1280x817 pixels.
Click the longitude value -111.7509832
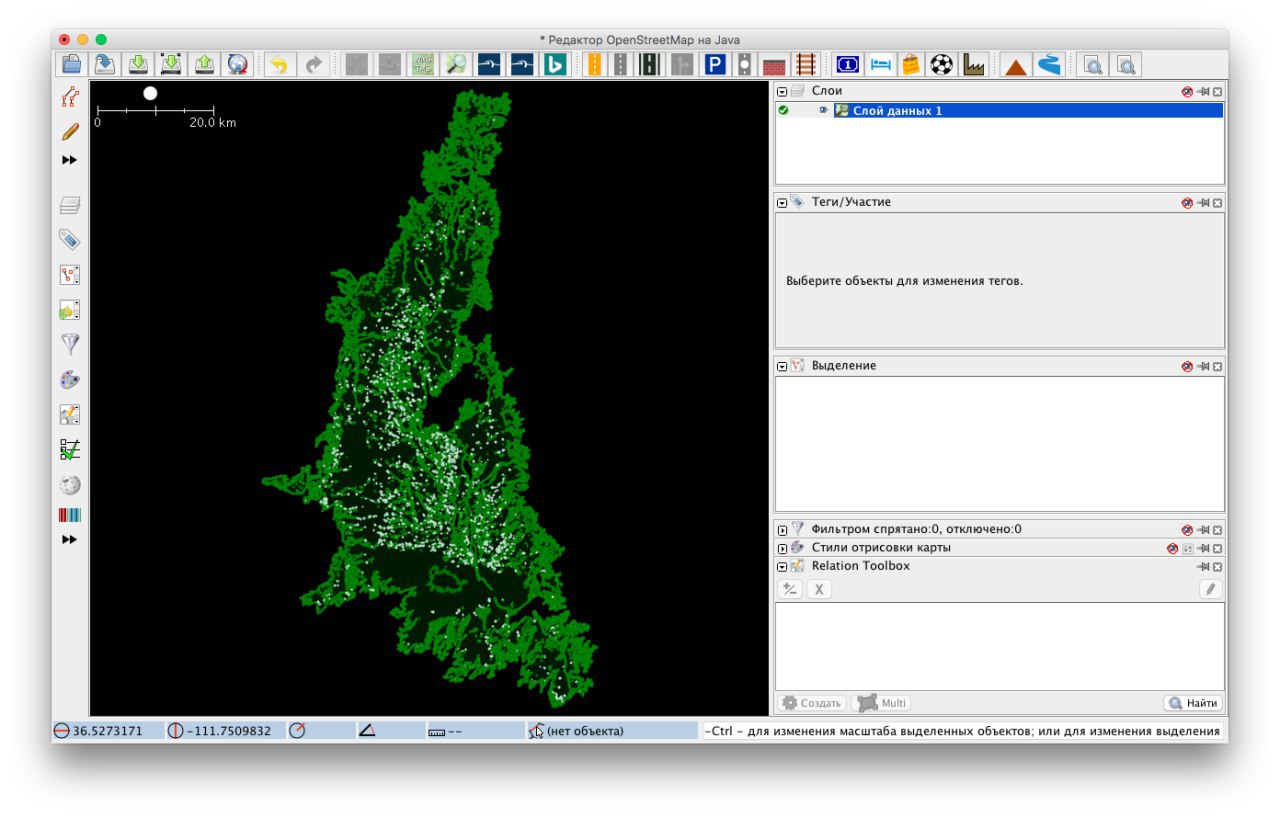229,731
